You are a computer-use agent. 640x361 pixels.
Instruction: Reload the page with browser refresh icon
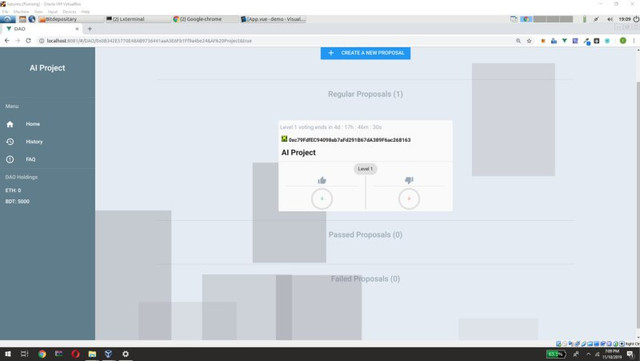click(28, 40)
